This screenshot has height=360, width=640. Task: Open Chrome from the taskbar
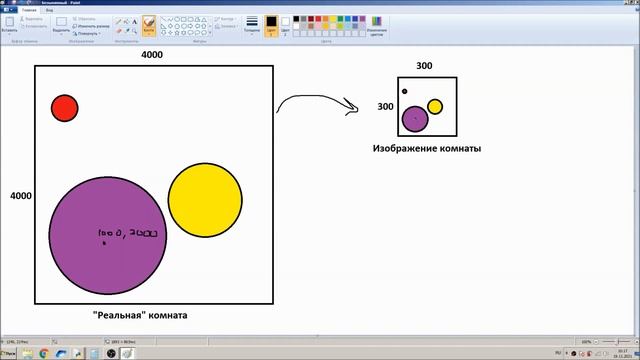[44, 353]
